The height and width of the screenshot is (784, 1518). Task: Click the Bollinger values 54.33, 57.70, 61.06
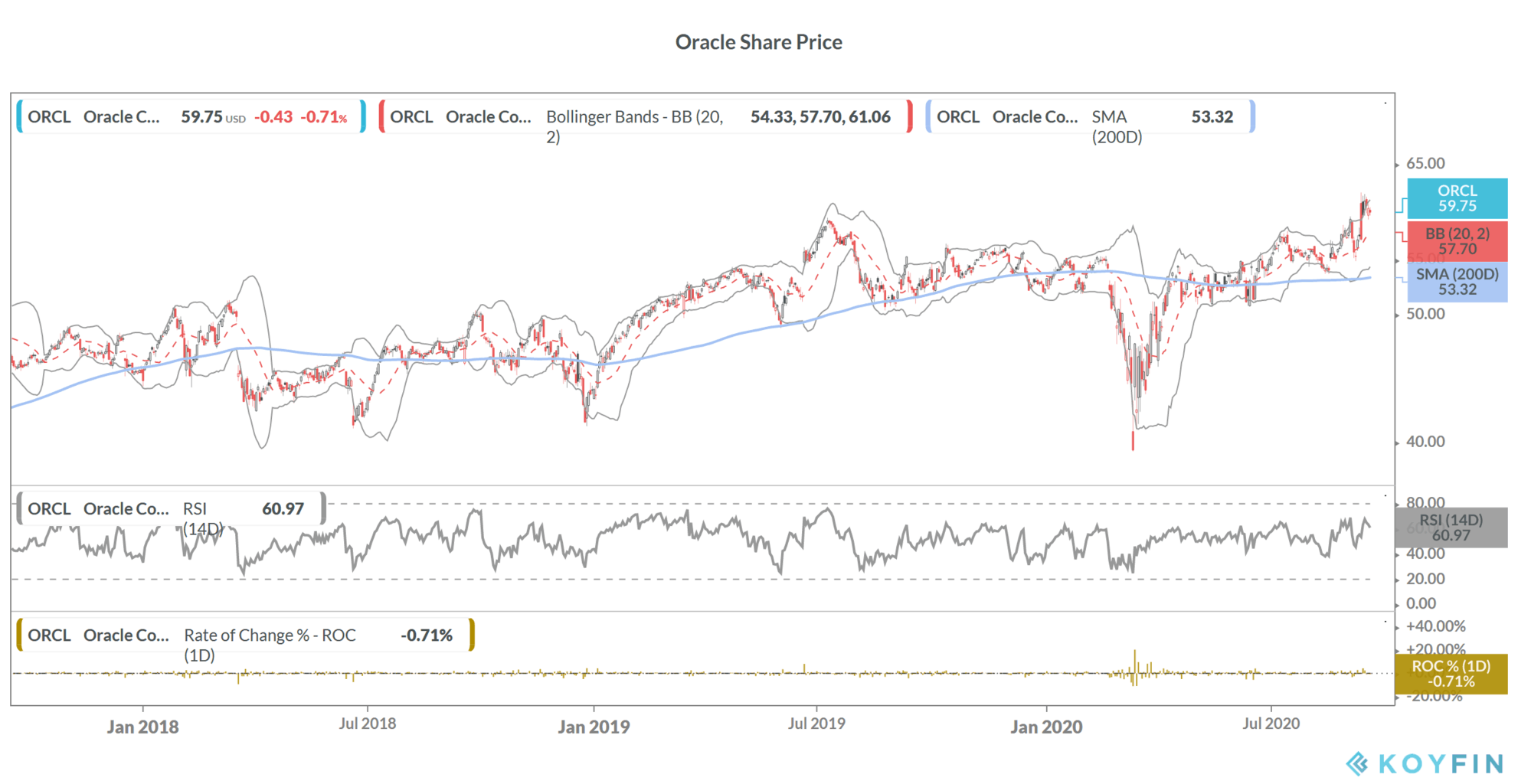coord(820,117)
